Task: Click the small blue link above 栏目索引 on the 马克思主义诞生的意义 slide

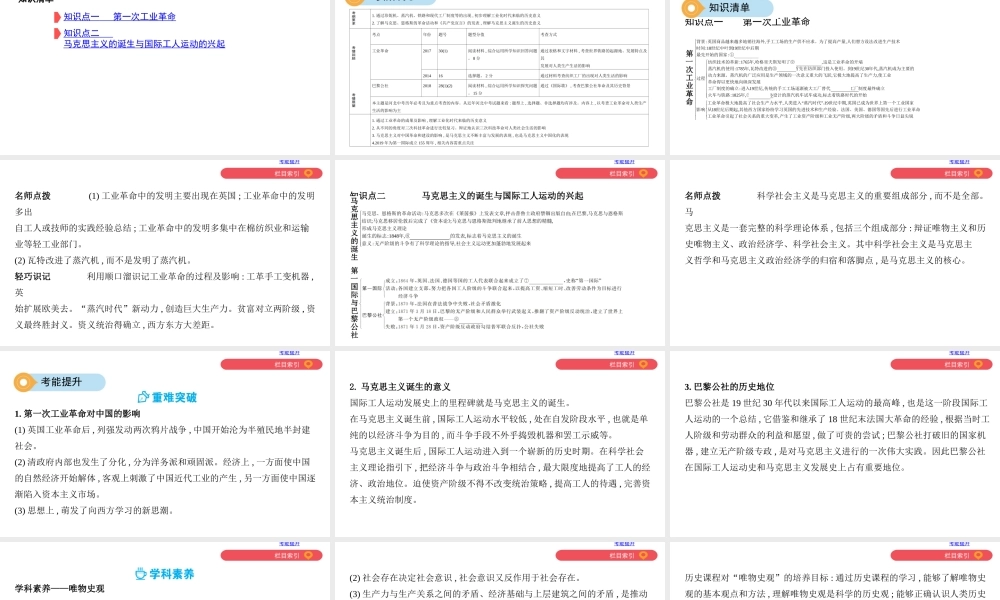Action: (624, 353)
